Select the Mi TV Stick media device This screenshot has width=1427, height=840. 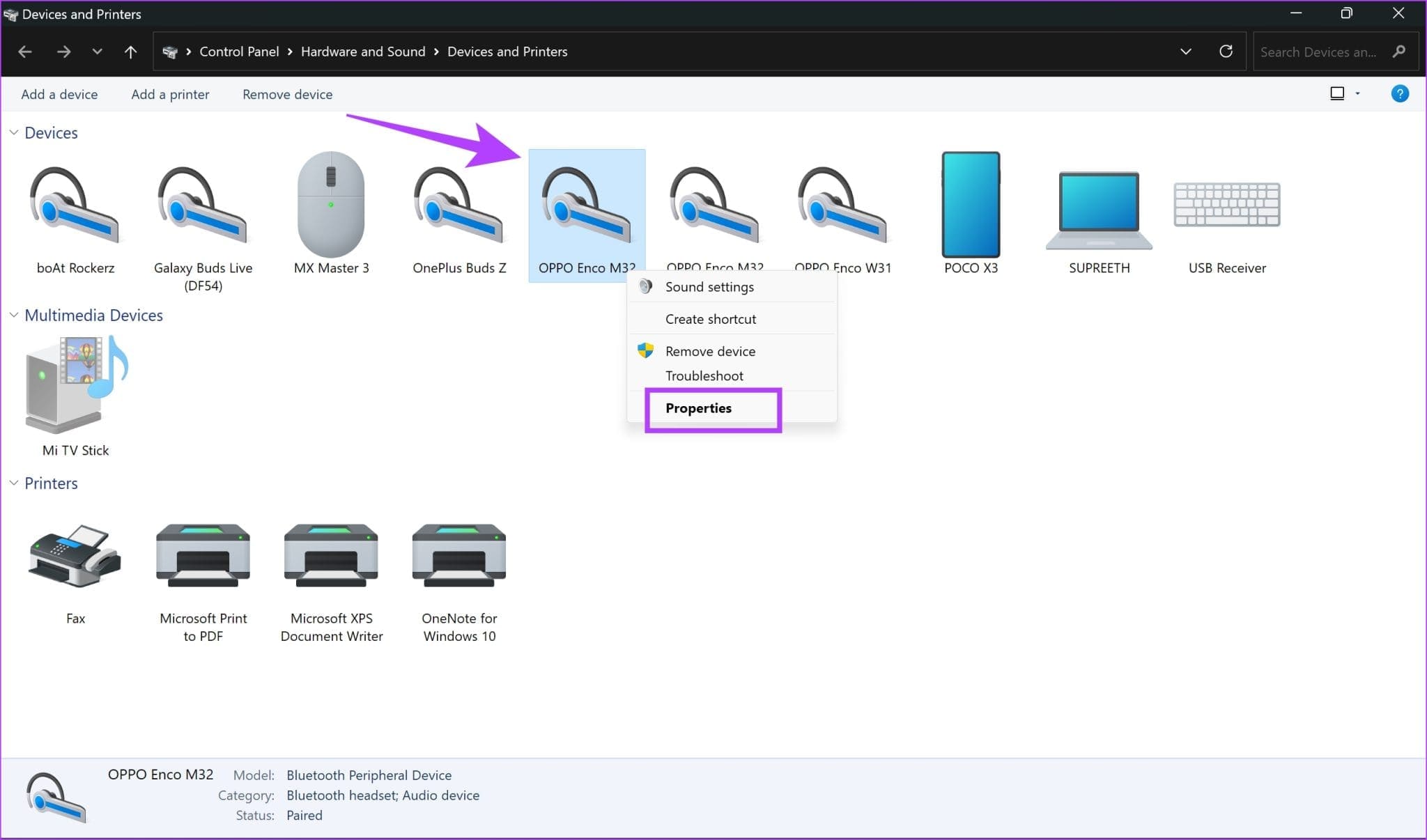(75, 387)
